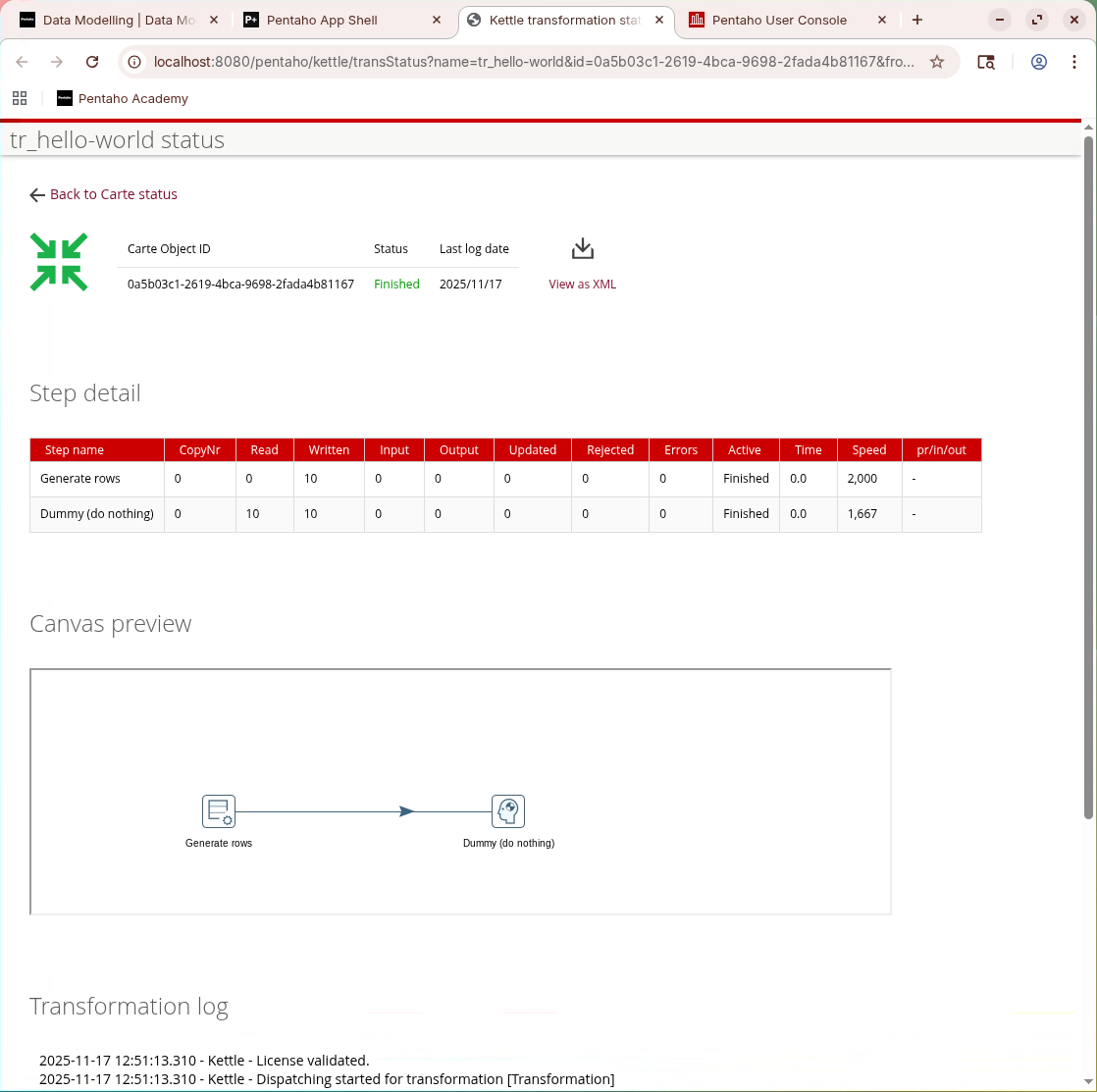
Task: Reload the page with the refresh icon
Action: point(92,62)
